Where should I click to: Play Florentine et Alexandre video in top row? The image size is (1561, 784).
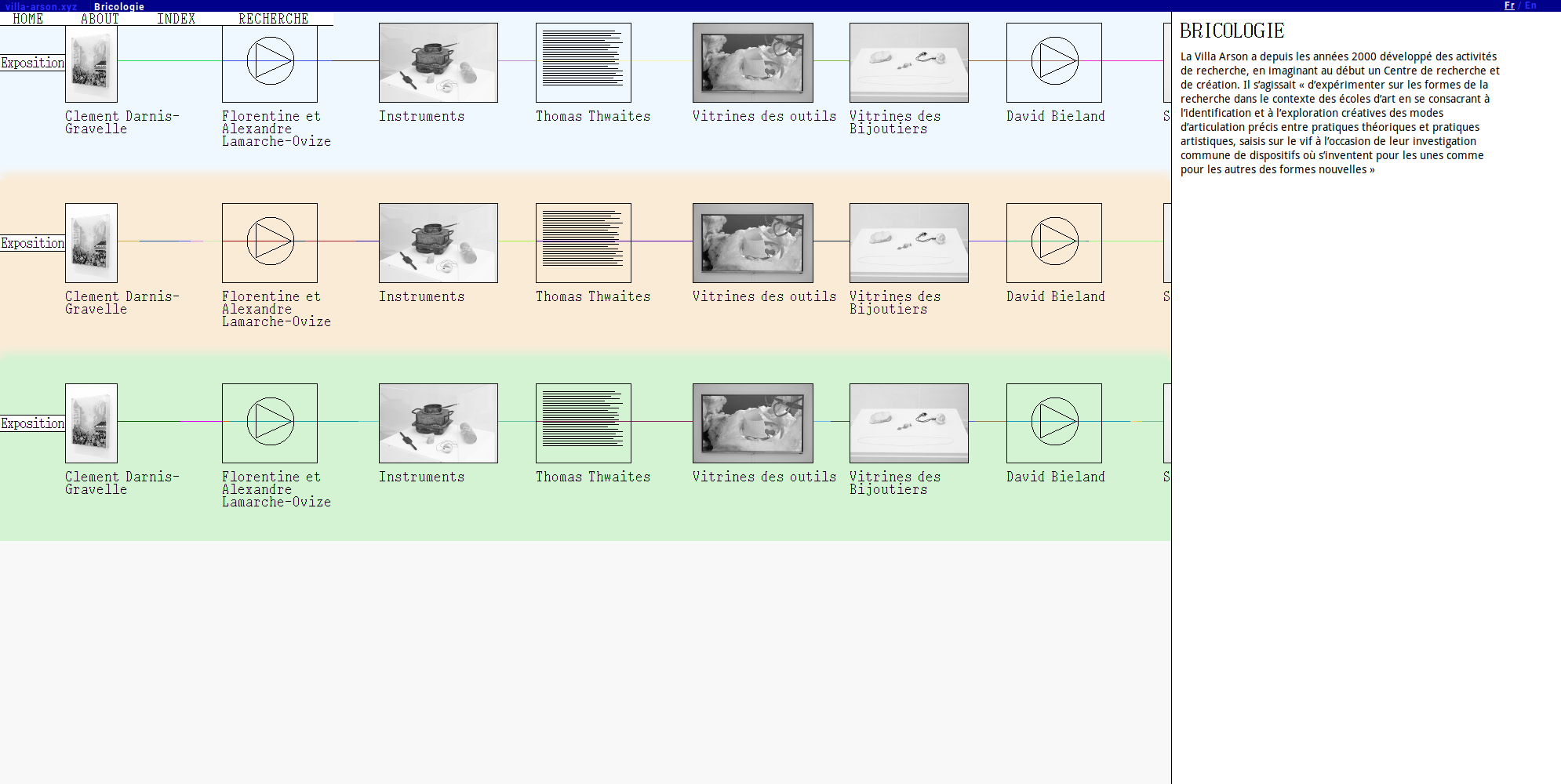(270, 62)
